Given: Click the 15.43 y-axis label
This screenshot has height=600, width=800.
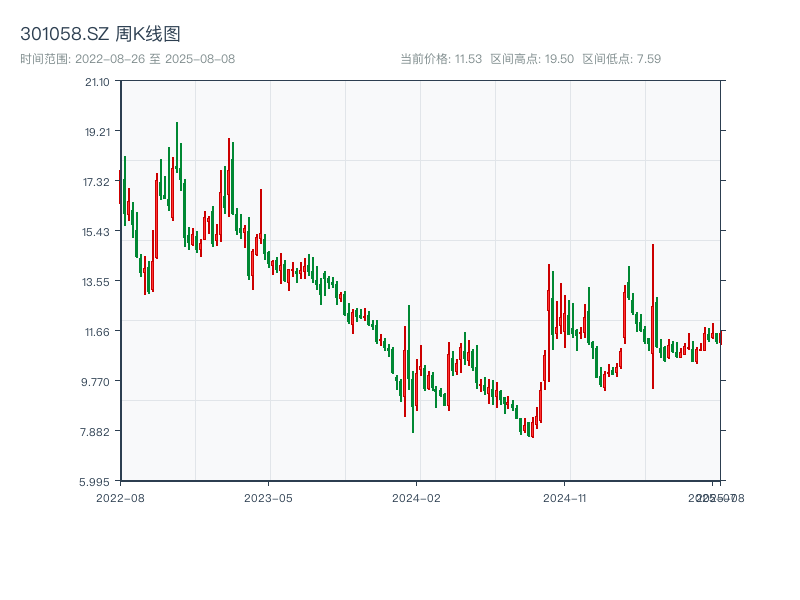Looking at the screenshot, I should click(x=96, y=232).
